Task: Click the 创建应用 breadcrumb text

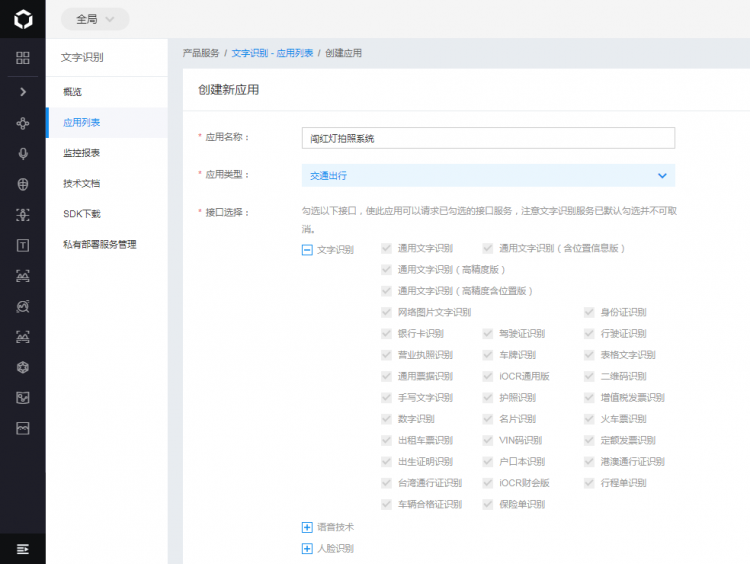Action: [x=343, y=53]
